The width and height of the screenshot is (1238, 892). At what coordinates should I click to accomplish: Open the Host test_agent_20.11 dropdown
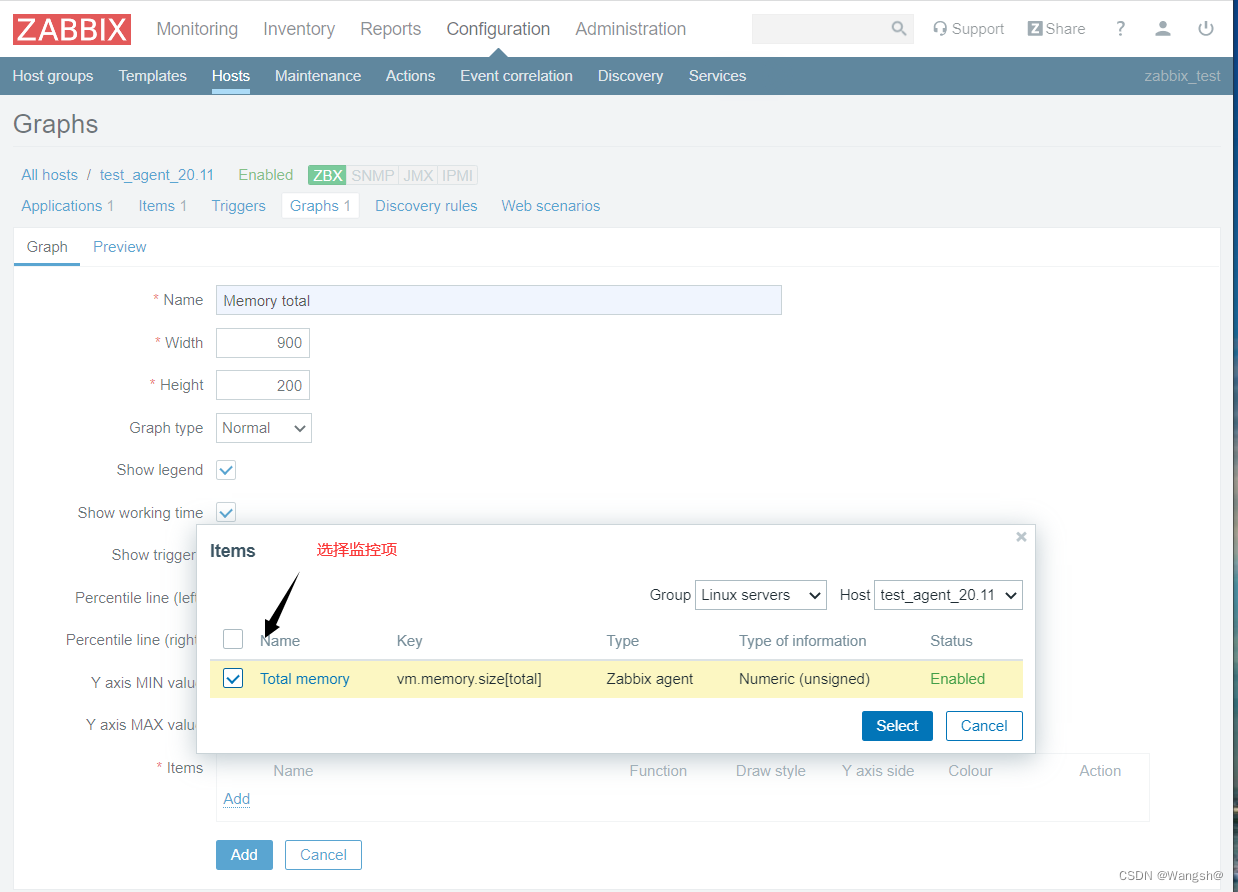[x=948, y=595]
